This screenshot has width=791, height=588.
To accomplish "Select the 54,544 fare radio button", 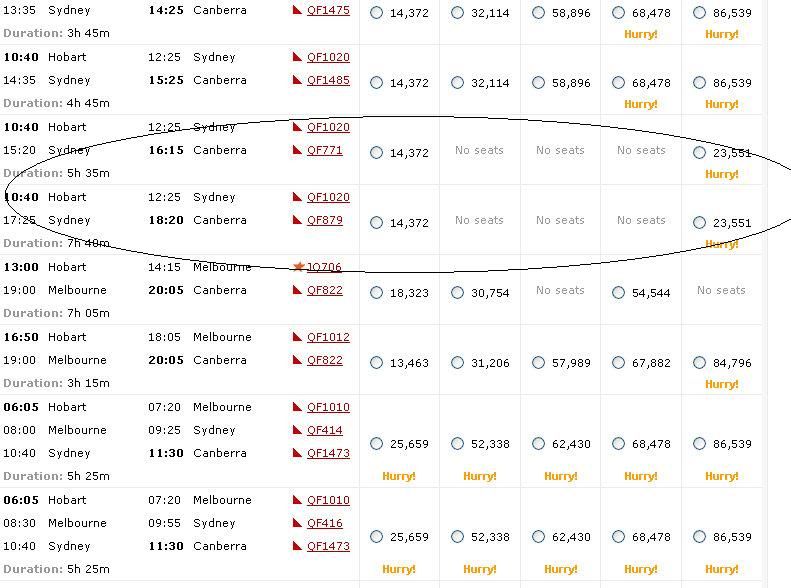I will click(x=618, y=292).
